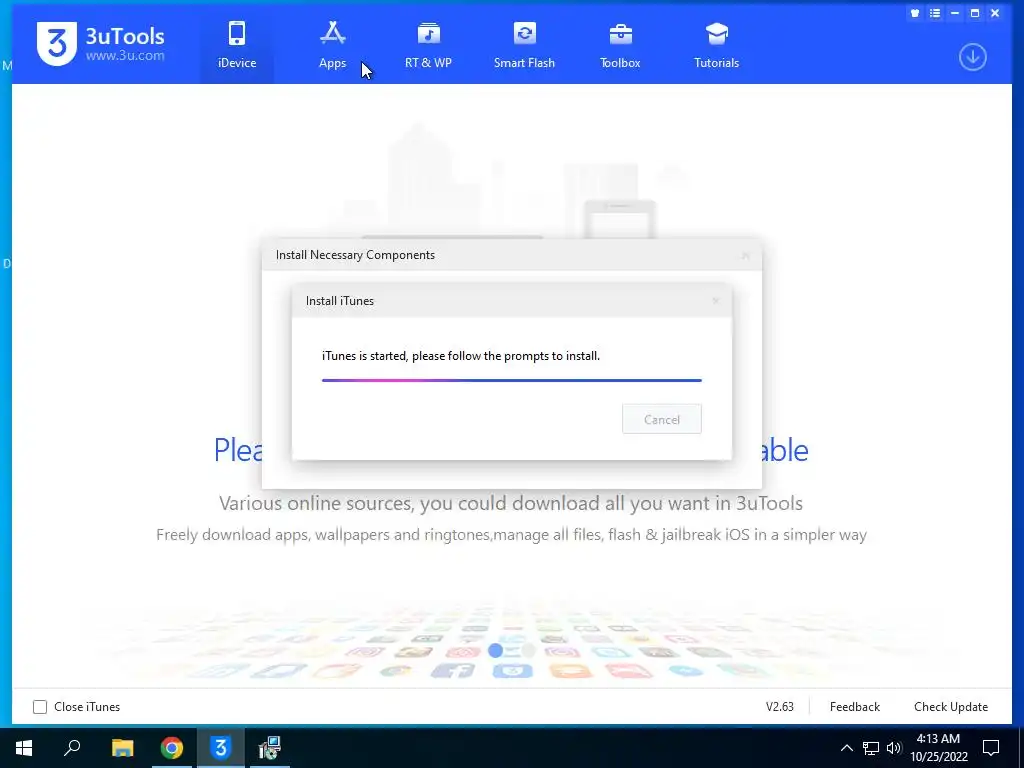1024x768 pixels.
Task: Open the Feedback link
Action: coord(854,707)
